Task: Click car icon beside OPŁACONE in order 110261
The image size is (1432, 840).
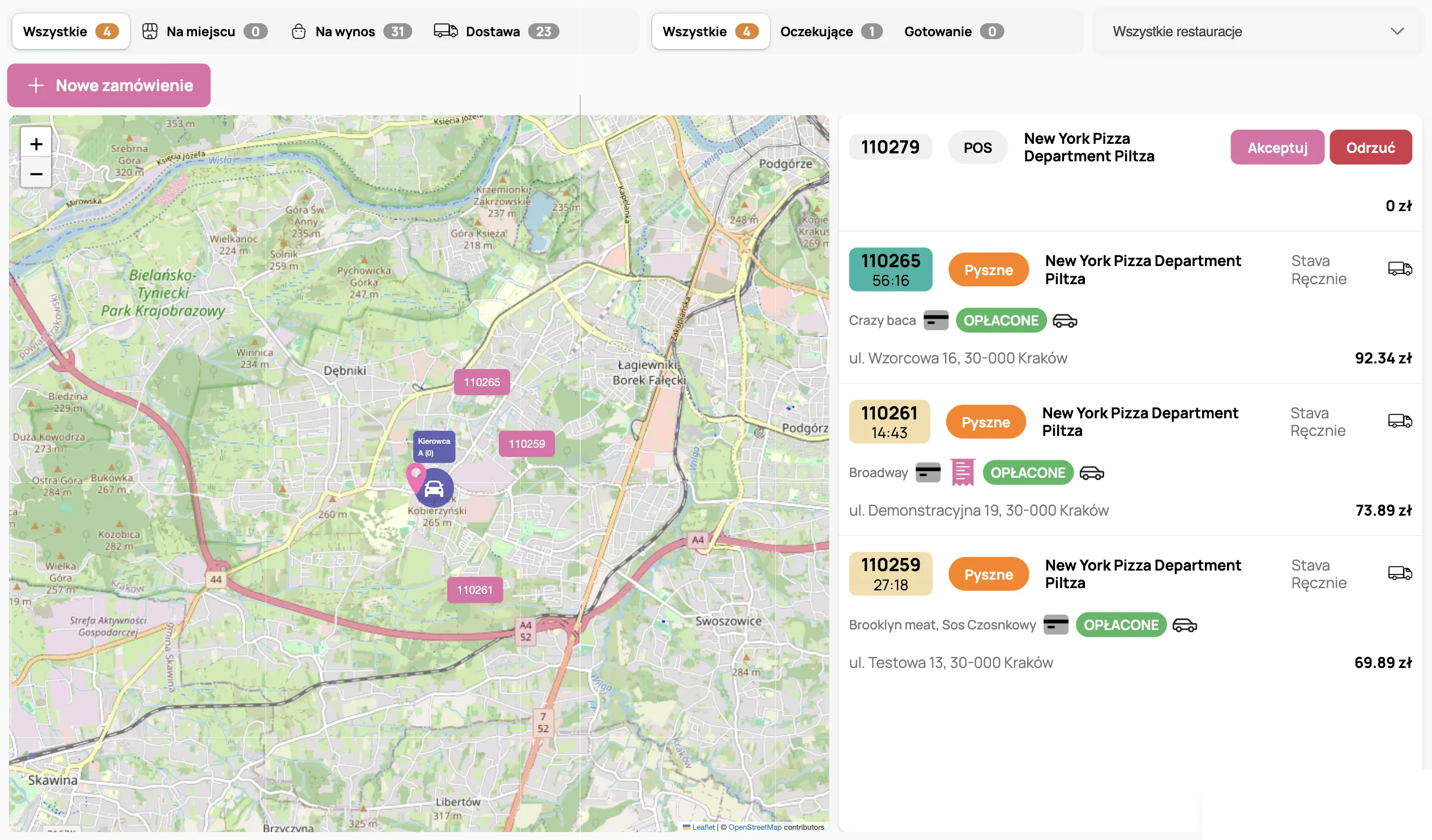Action: coord(1091,473)
